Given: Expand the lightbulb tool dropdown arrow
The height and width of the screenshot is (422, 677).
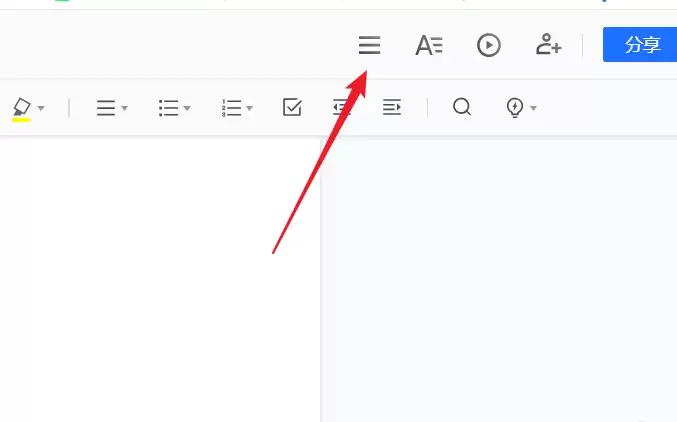Looking at the screenshot, I should 534,108.
